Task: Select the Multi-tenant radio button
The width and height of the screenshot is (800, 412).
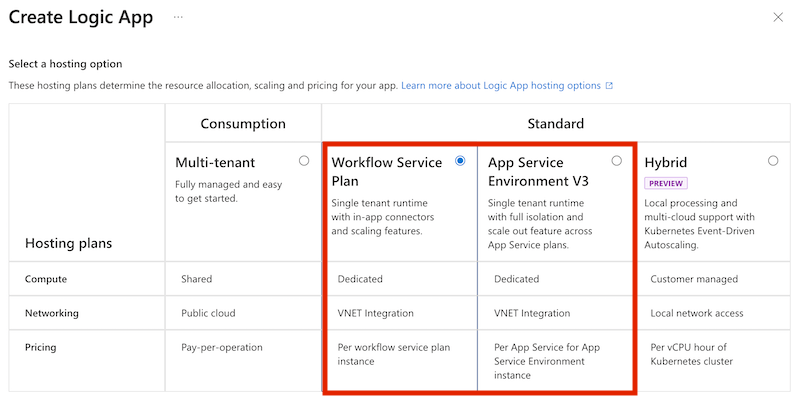Action: (x=304, y=160)
